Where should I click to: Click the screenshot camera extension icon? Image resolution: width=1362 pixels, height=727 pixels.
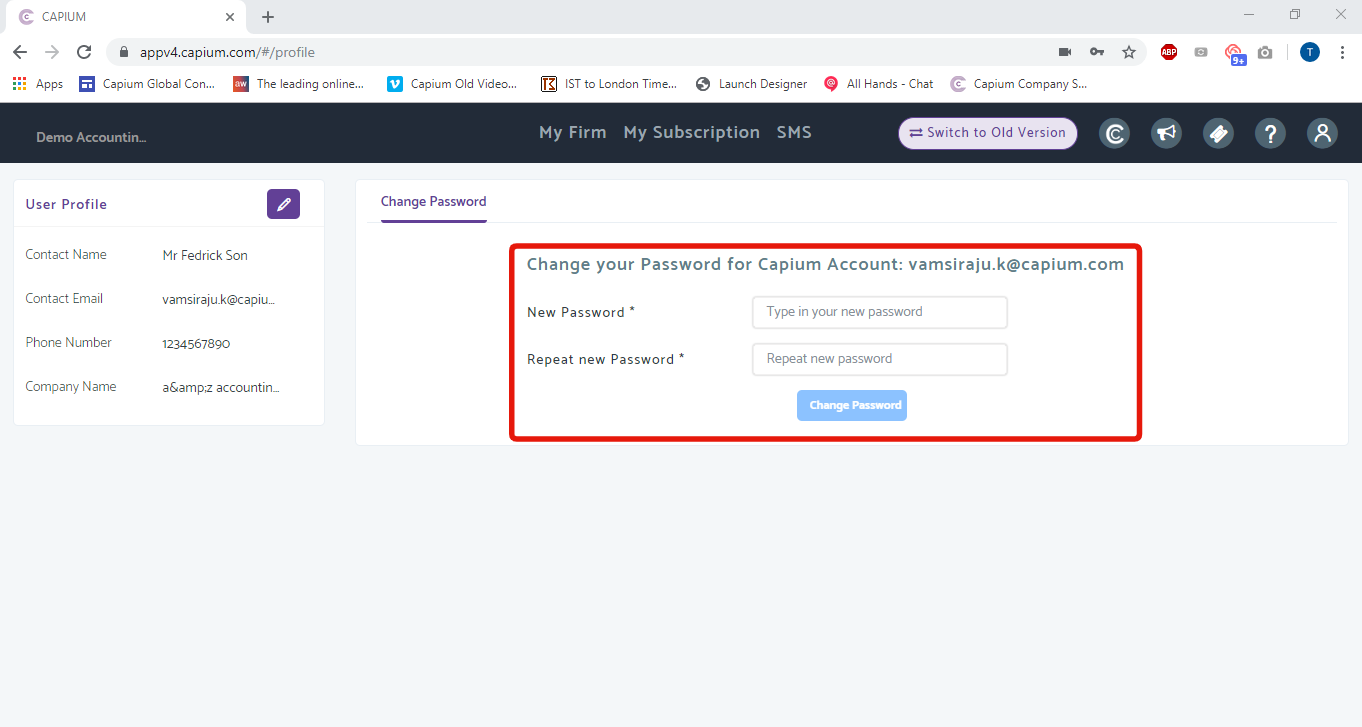pos(1265,52)
